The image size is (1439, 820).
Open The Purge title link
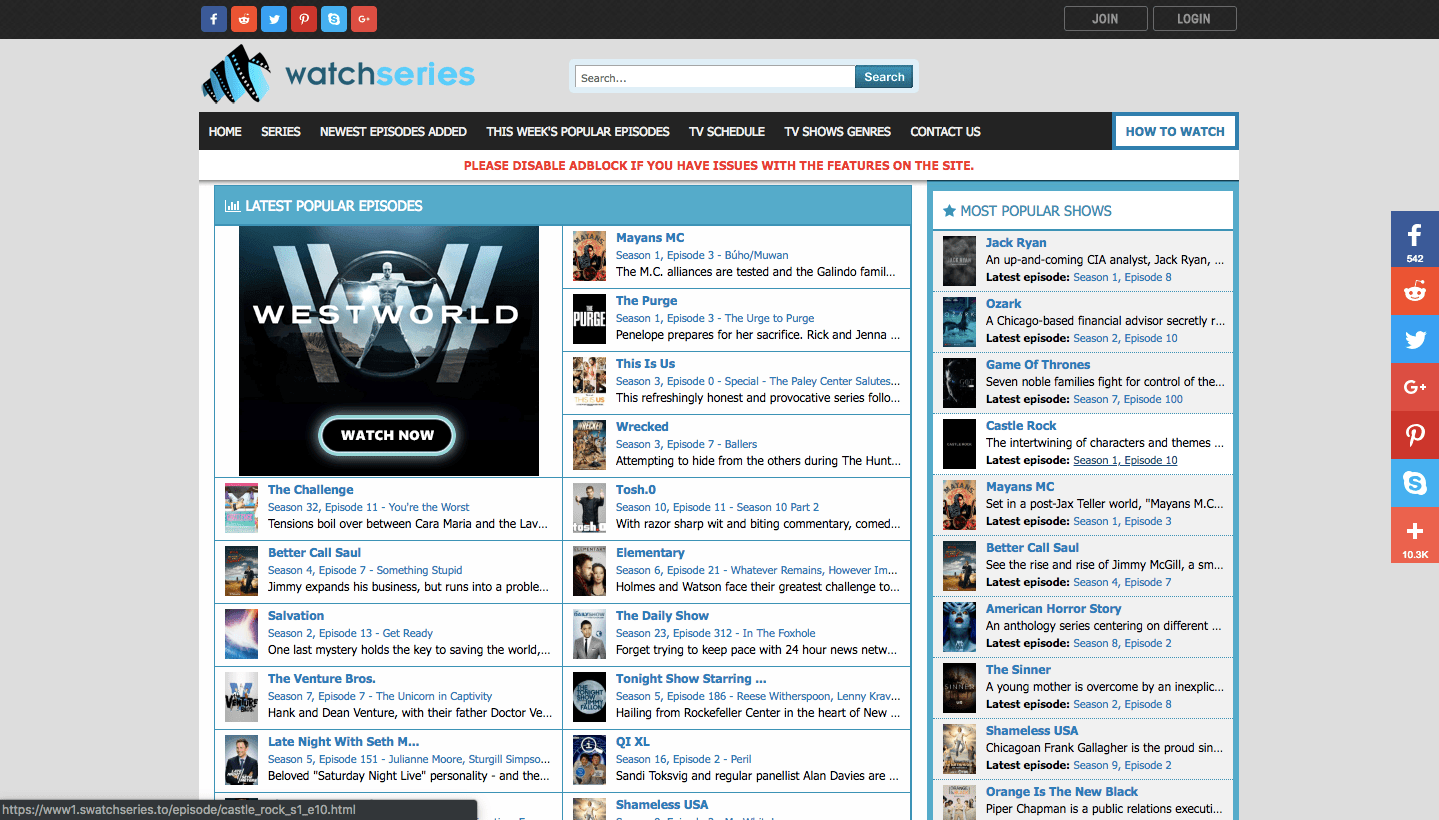pyautogui.click(x=646, y=301)
